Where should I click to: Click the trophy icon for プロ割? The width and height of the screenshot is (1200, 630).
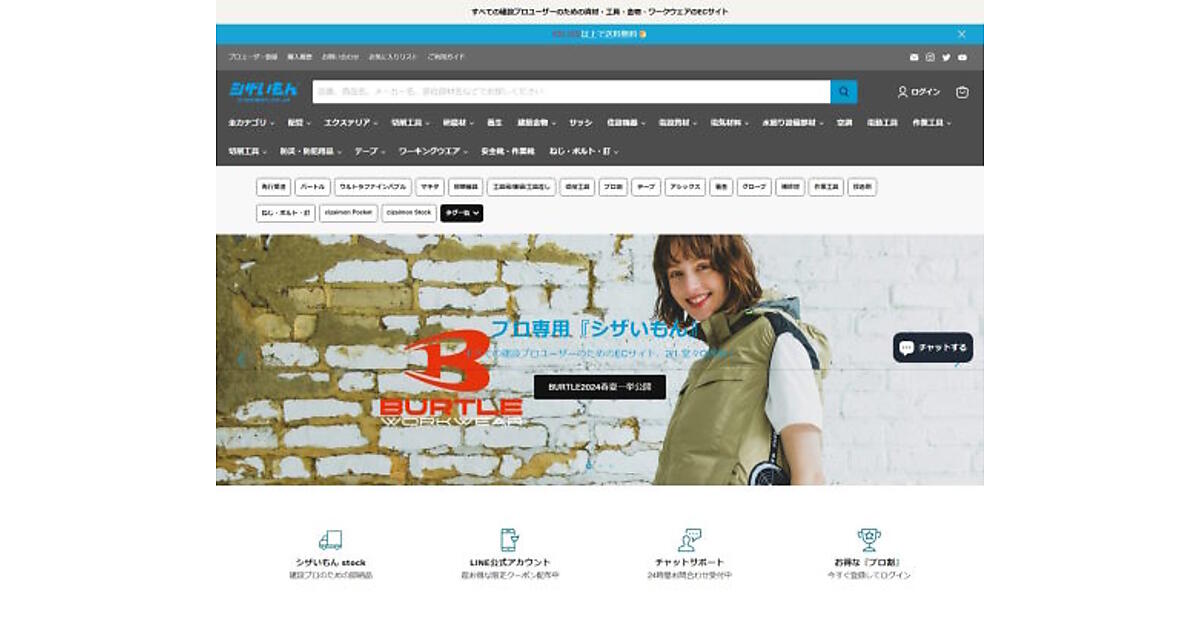point(869,540)
